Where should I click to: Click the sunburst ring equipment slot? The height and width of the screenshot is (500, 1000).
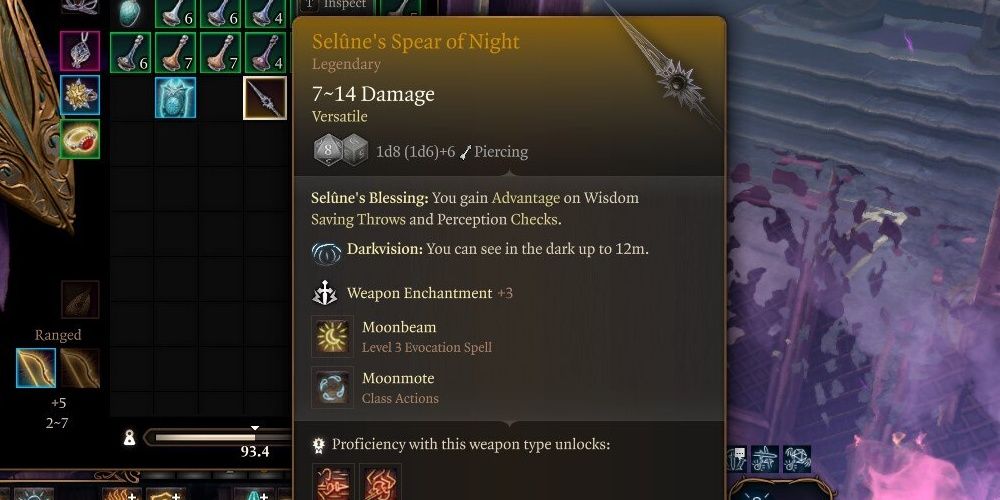point(80,95)
